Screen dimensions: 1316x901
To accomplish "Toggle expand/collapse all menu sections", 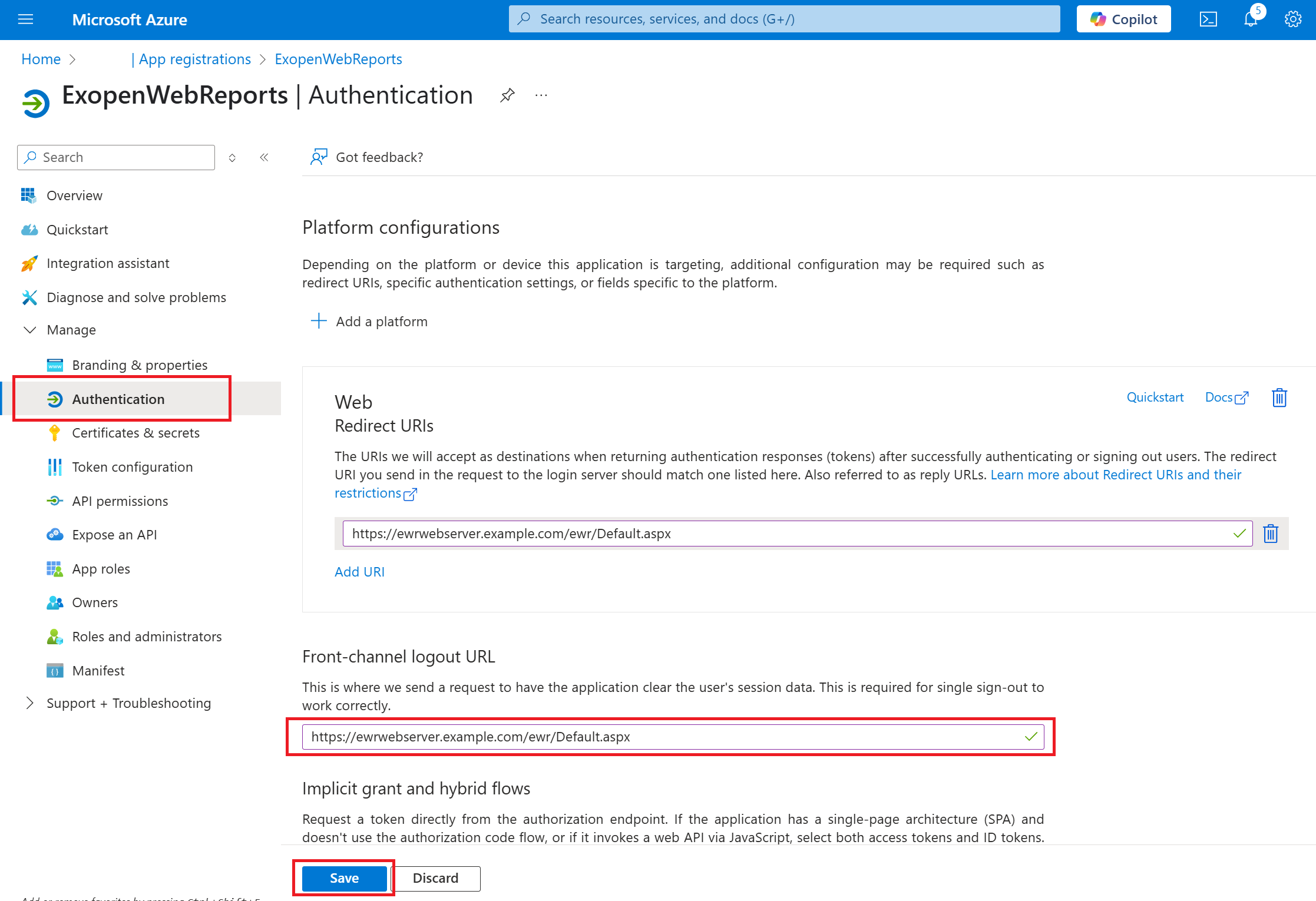I will coord(232,157).
